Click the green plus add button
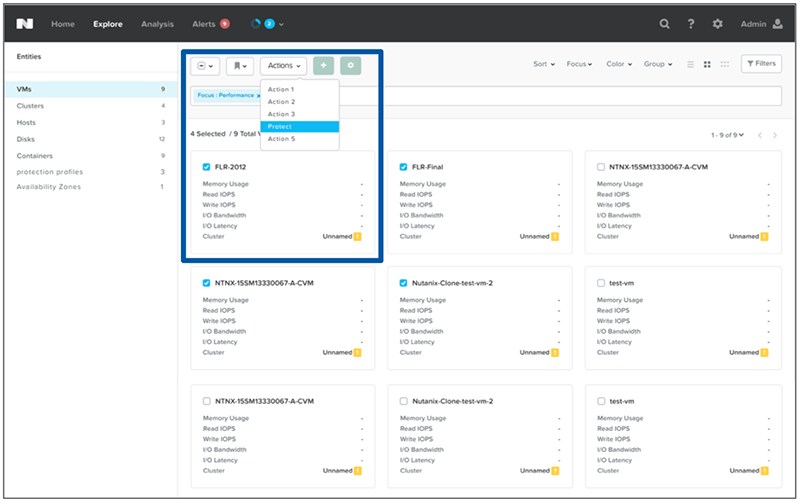The width and height of the screenshot is (800, 503). click(323, 65)
